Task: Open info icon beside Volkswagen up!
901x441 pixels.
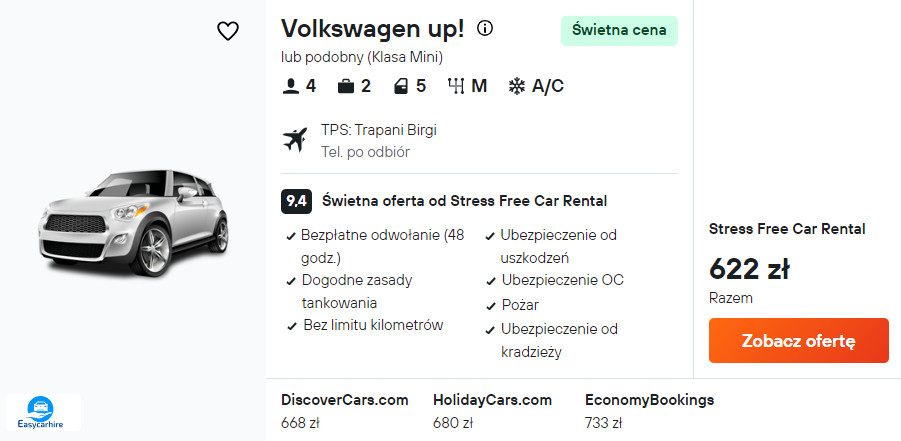Action: click(485, 28)
